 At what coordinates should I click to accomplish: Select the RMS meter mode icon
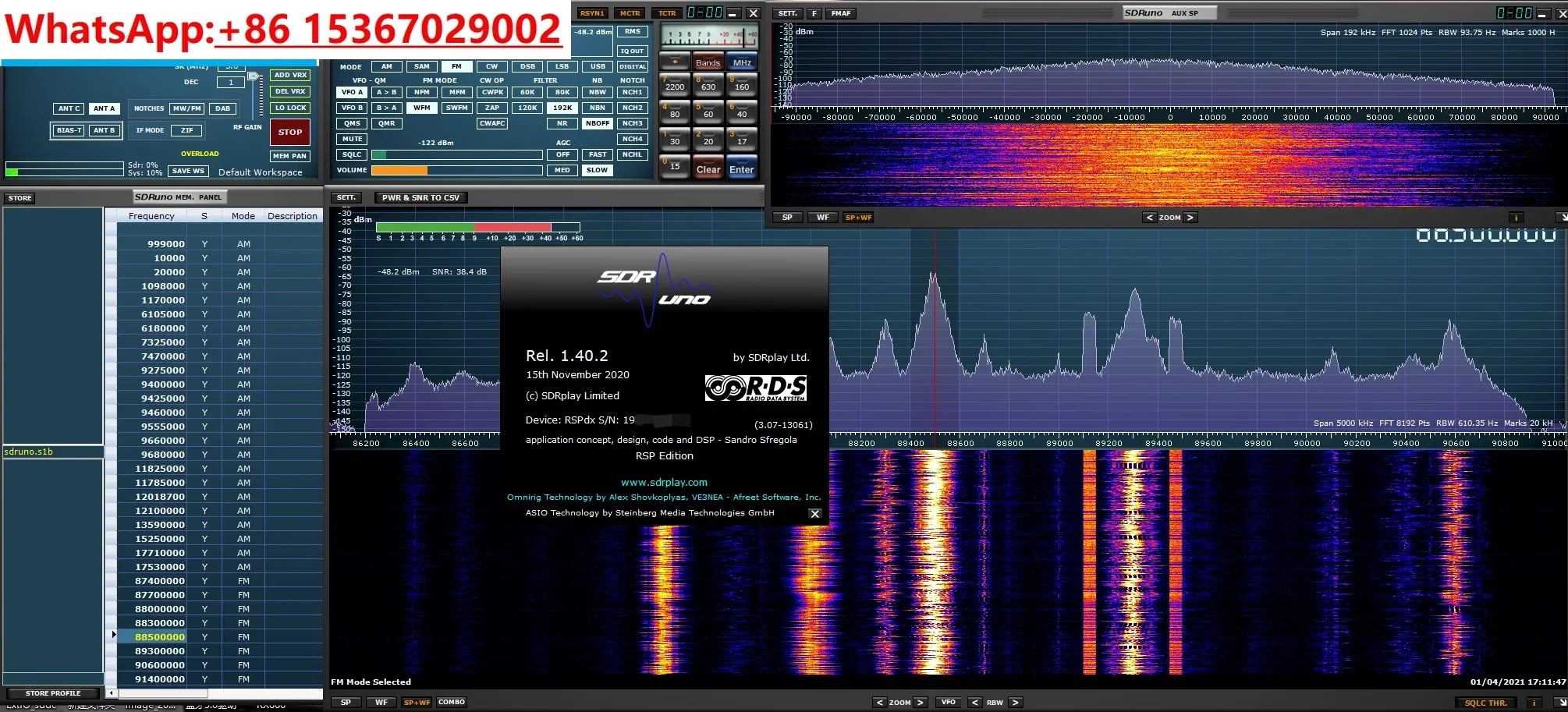click(633, 31)
